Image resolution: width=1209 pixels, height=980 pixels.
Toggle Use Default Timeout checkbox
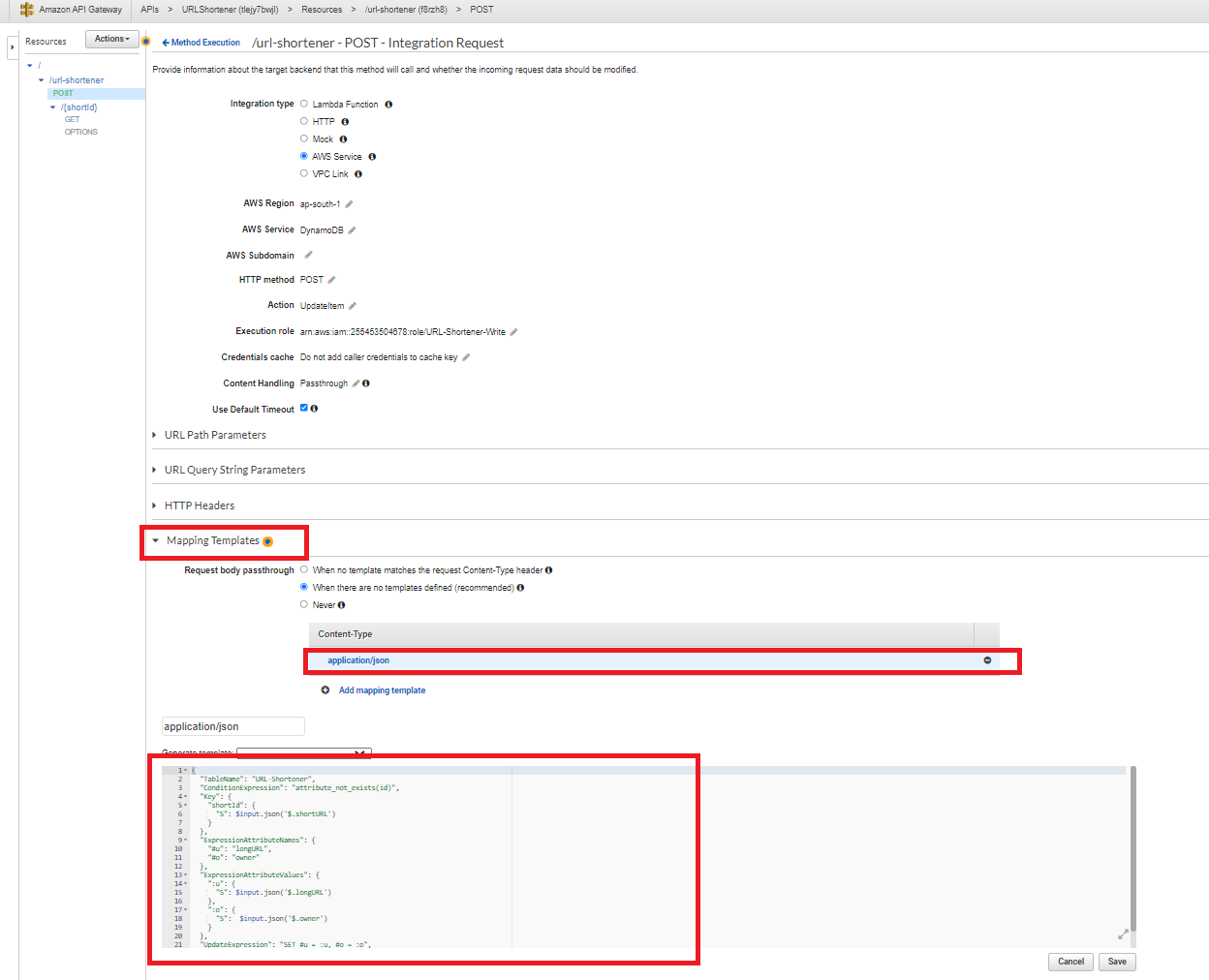pos(304,408)
